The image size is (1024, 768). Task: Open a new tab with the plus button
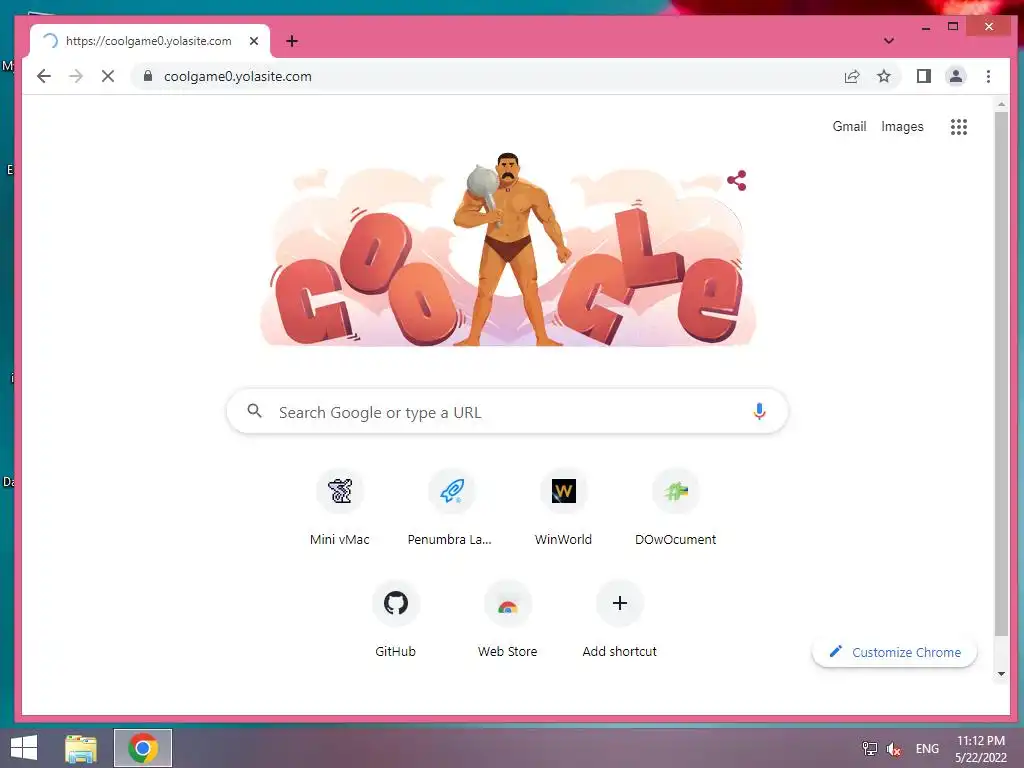292,41
